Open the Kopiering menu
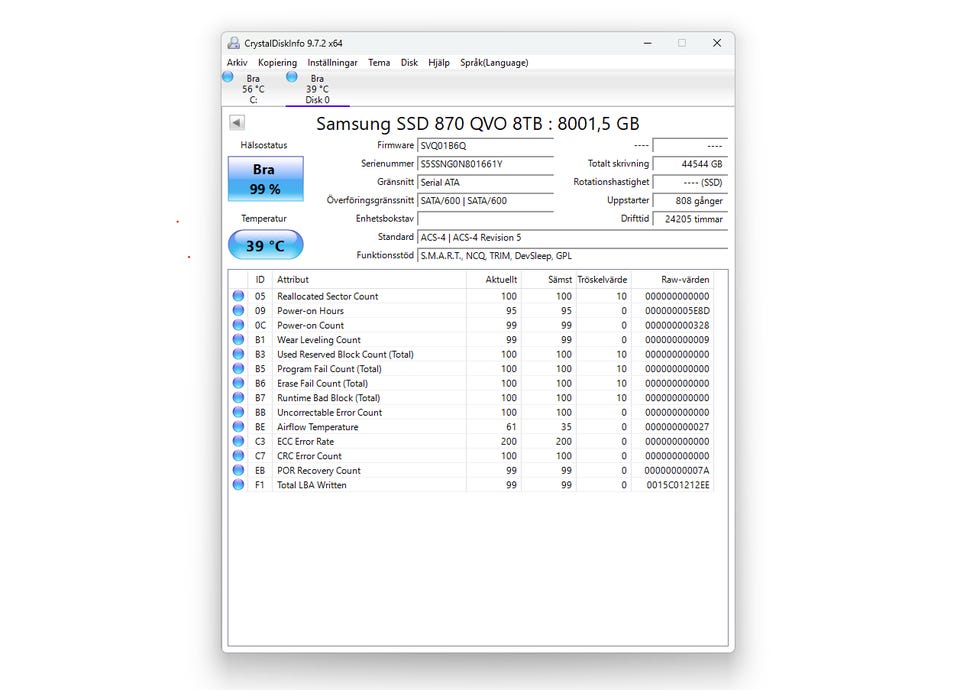This screenshot has height=690, width=960. pyautogui.click(x=277, y=62)
